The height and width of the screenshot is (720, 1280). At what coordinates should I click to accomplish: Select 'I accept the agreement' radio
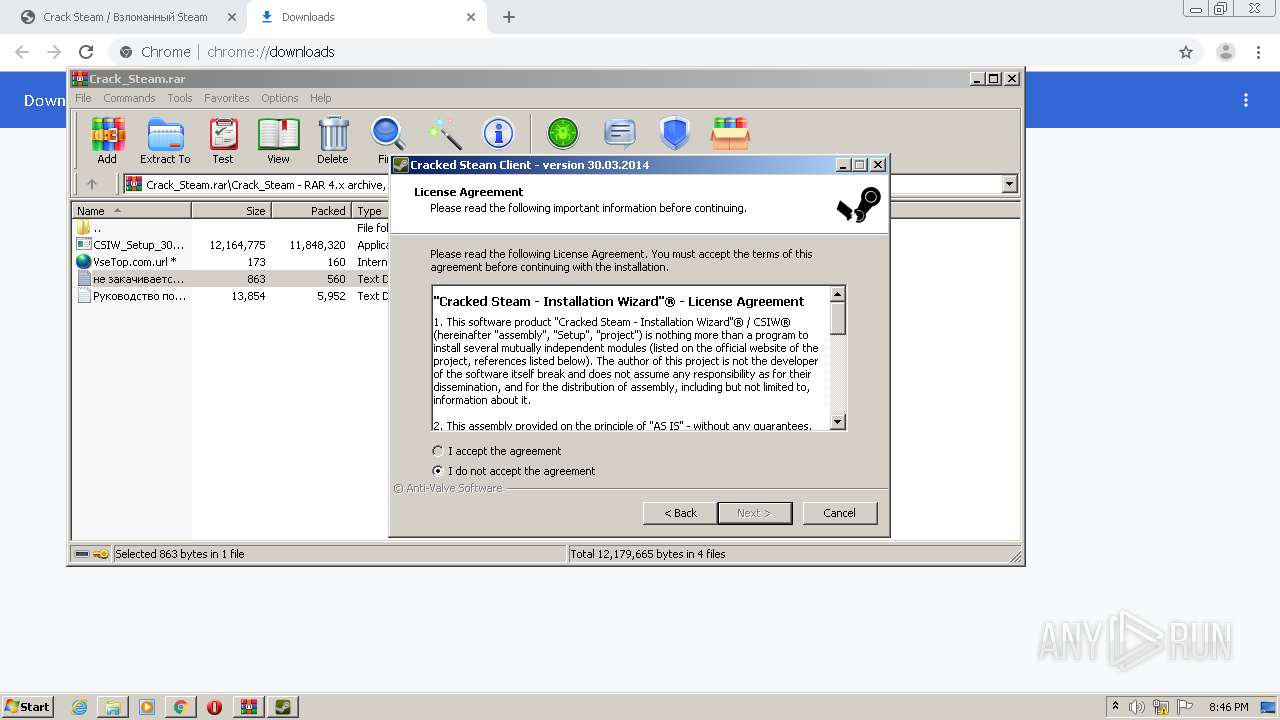click(437, 451)
